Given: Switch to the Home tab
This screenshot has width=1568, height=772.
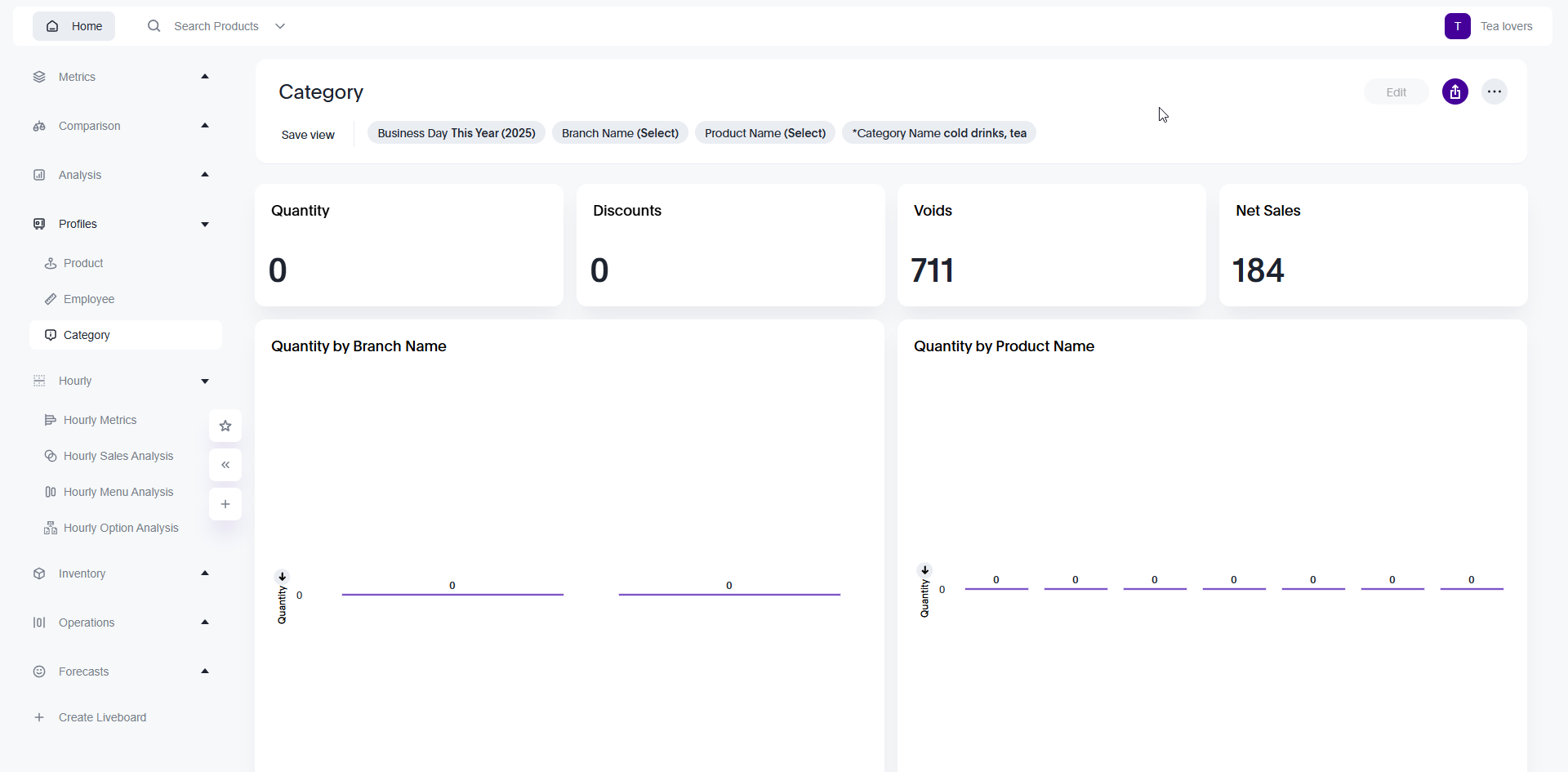Looking at the screenshot, I should 73,25.
